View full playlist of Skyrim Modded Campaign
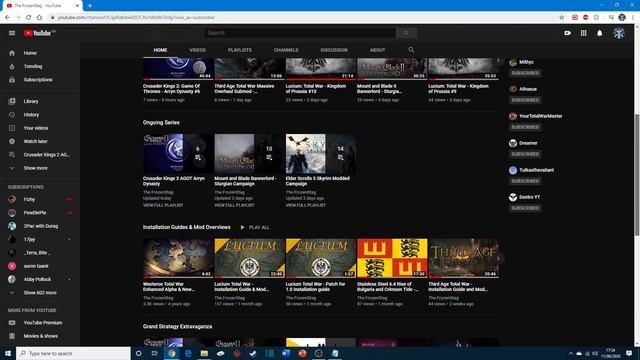Screen dimensions: 640x360 pos(306,205)
